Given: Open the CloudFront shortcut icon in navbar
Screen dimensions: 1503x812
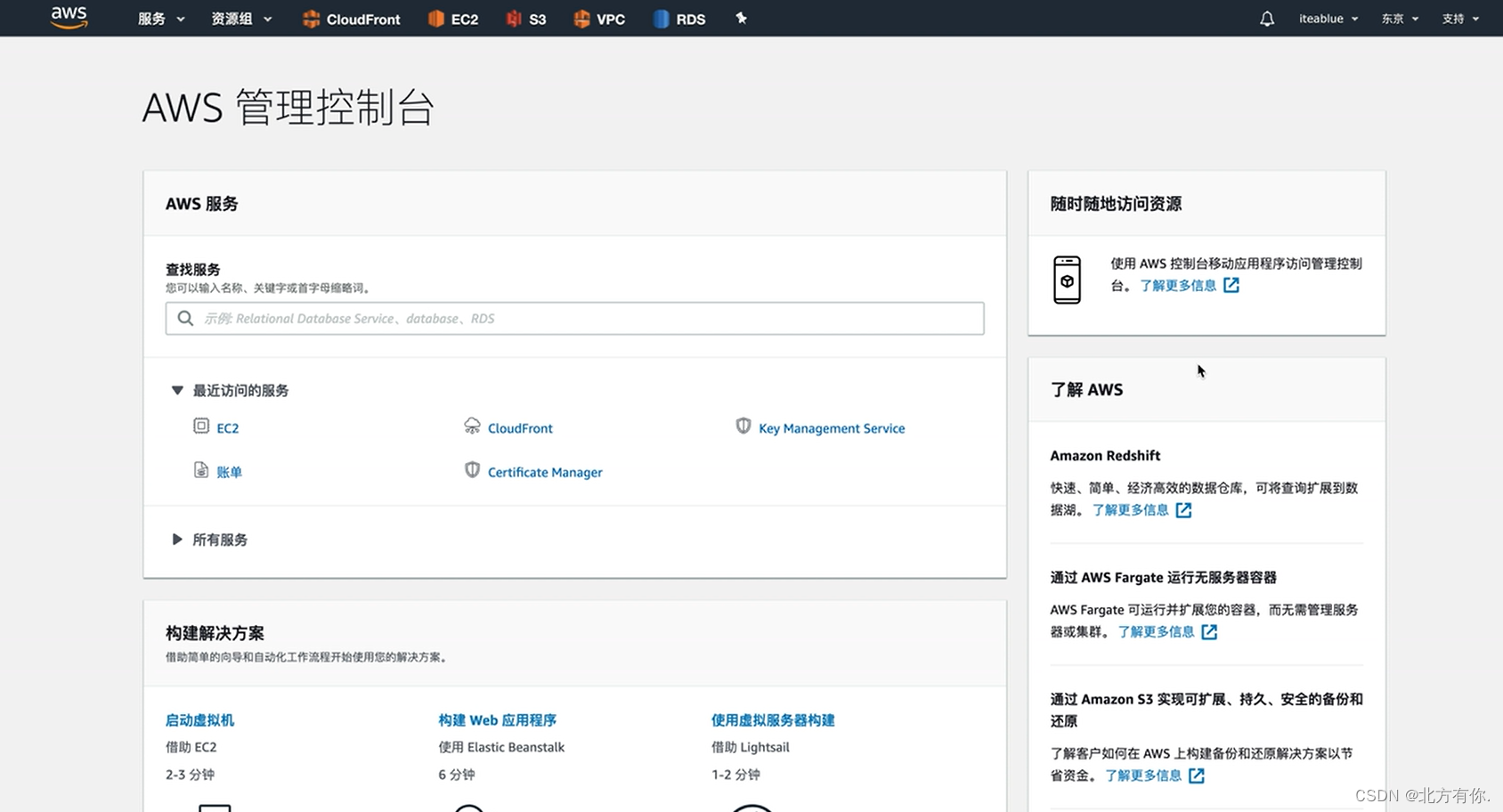Looking at the screenshot, I should coord(311,19).
